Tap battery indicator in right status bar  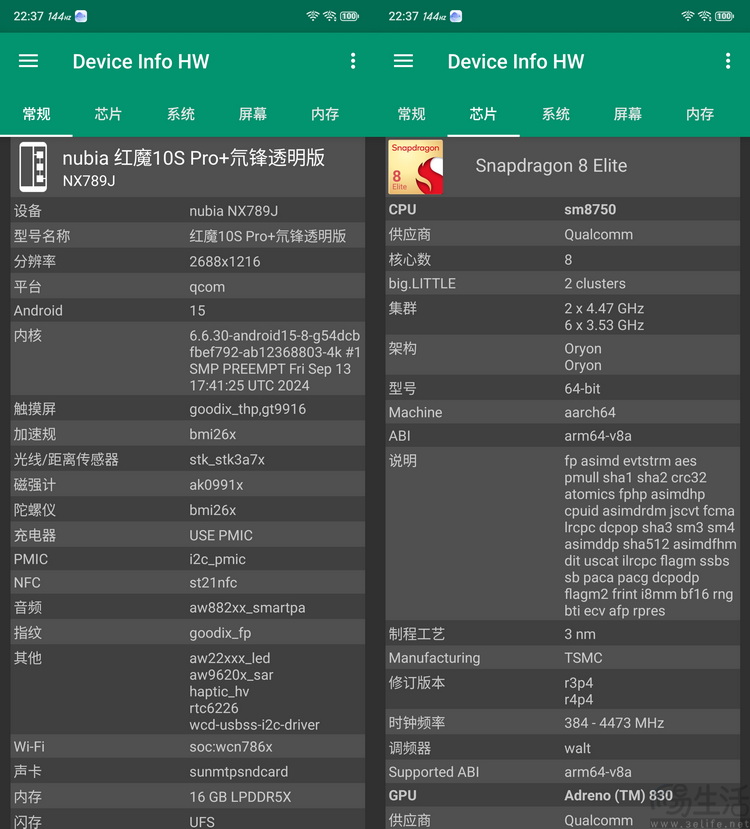(x=724, y=16)
